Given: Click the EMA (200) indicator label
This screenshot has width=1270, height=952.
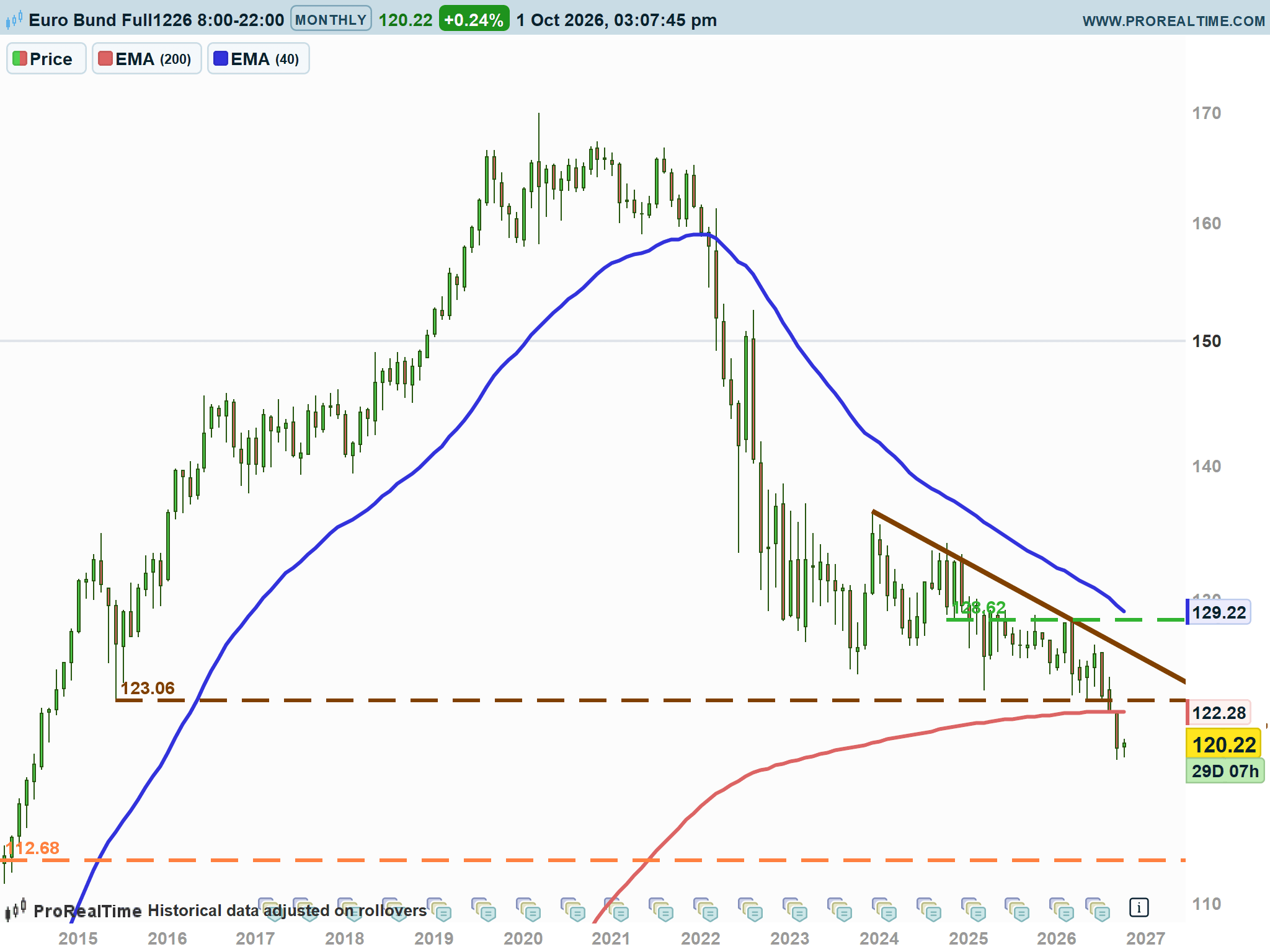Looking at the screenshot, I should 147,59.
